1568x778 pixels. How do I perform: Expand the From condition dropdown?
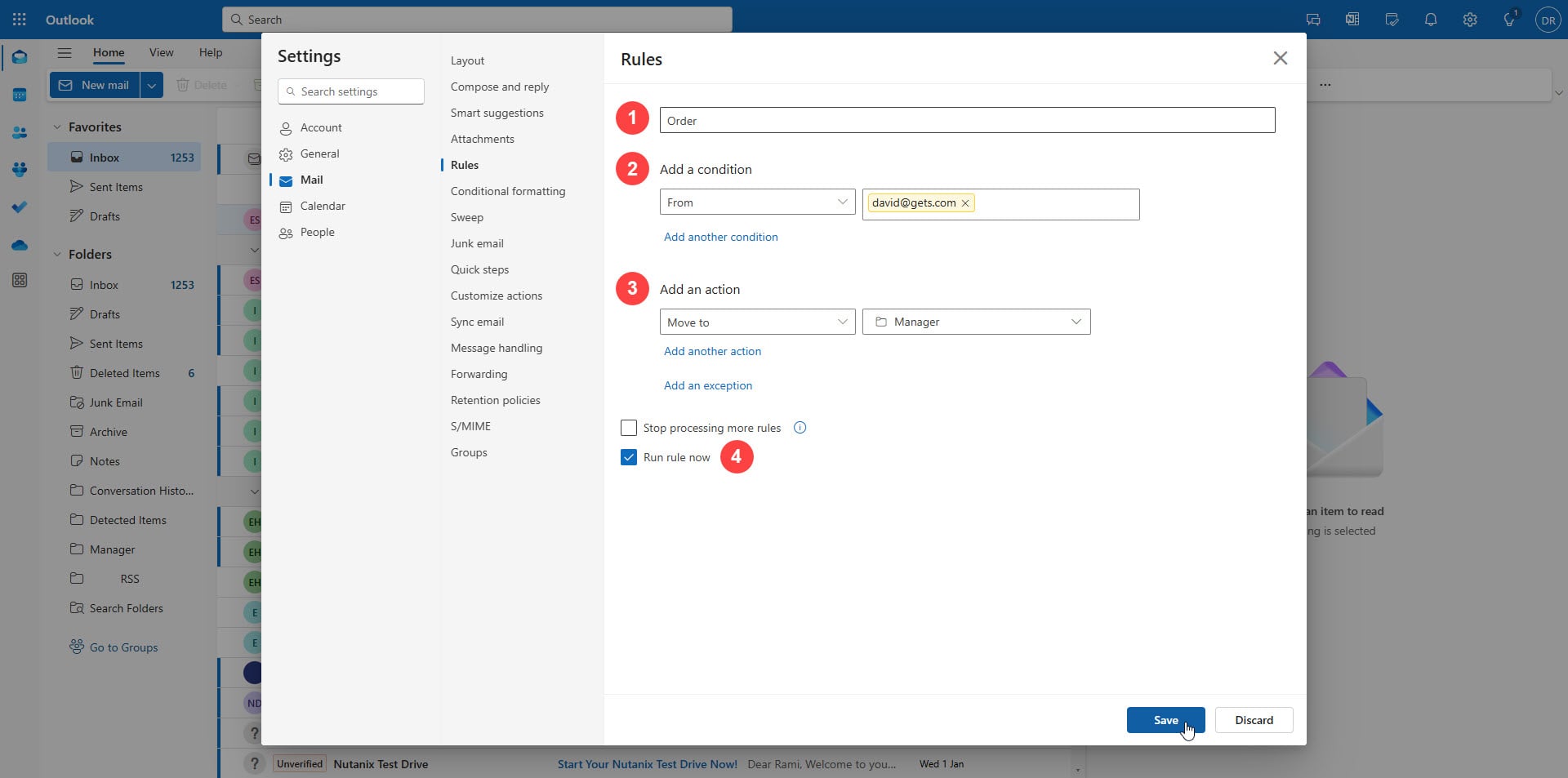click(x=757, y=202)
